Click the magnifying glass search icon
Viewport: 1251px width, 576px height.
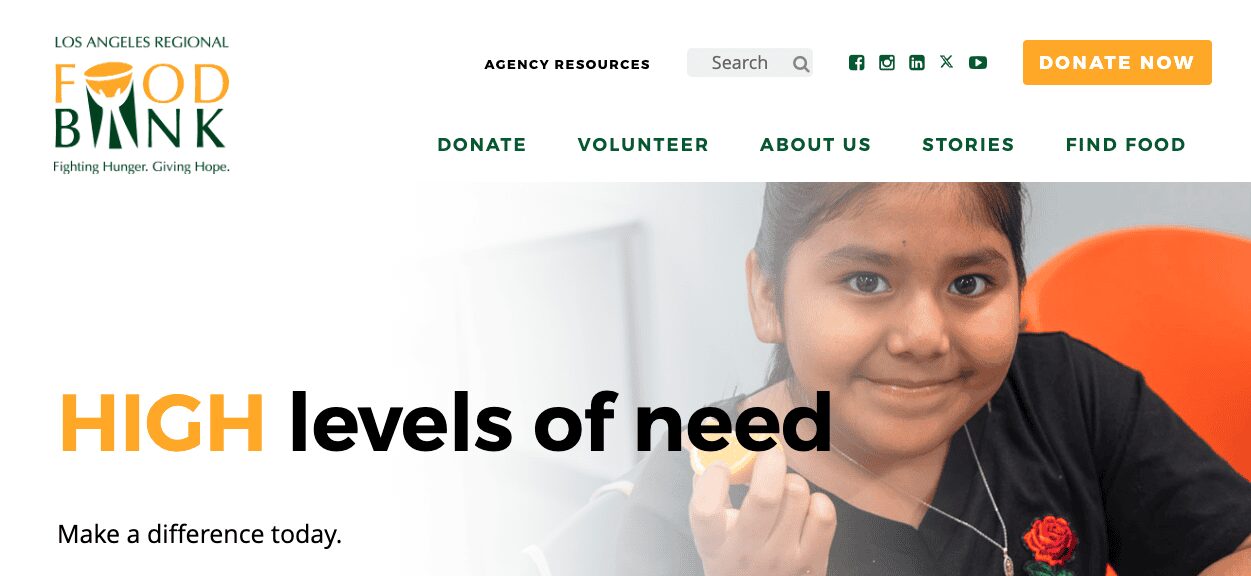(801, 64)
